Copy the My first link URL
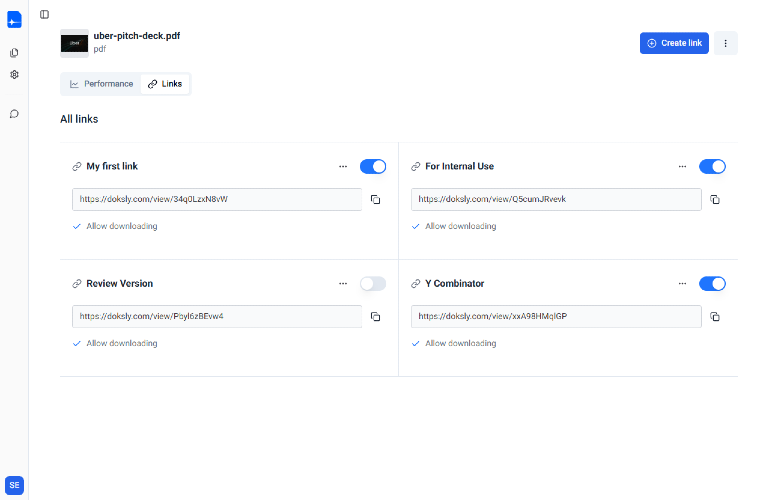This screenshot has height=500, width=769. [x=375, y=200]
